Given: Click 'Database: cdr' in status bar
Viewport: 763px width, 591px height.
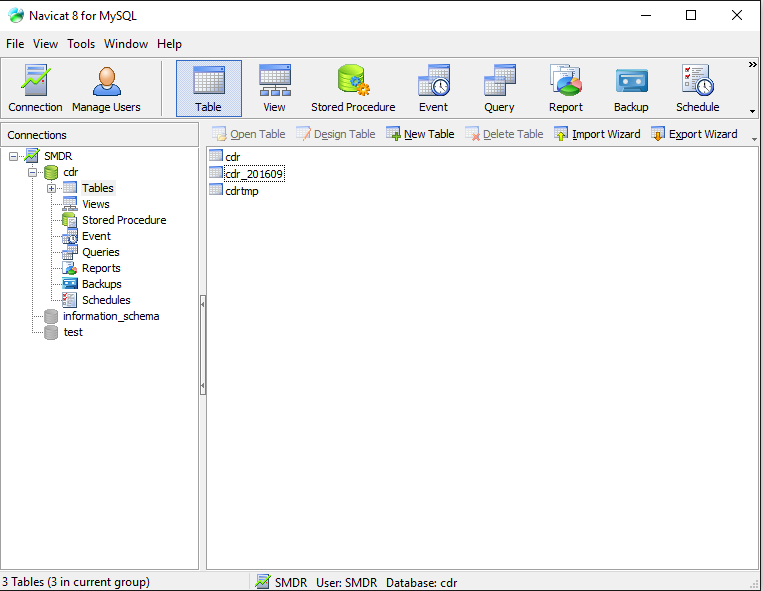Looking at the screenshot, I should (x=421, y=582).
